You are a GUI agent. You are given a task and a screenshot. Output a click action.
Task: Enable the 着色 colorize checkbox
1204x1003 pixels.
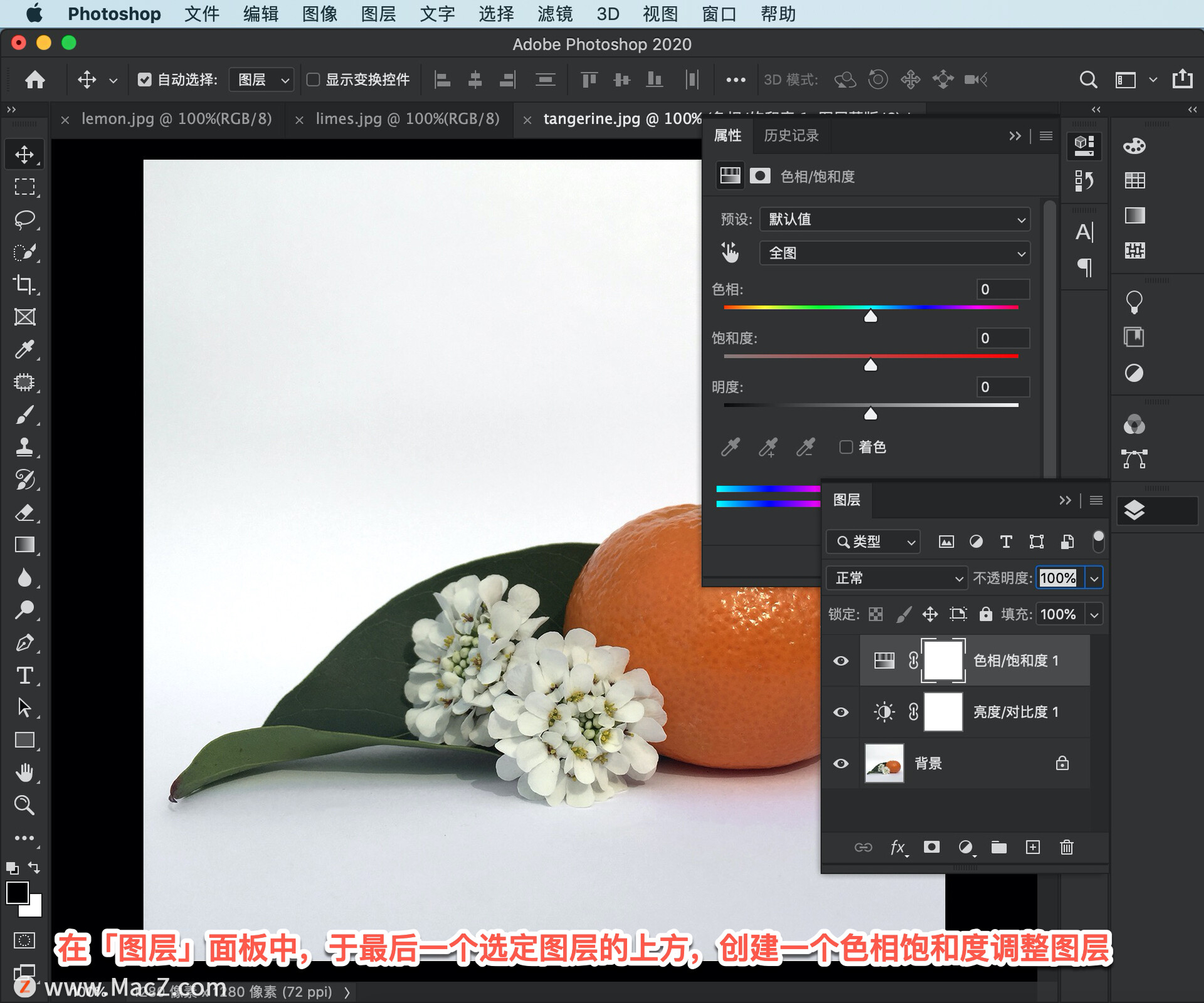[846, 447]
